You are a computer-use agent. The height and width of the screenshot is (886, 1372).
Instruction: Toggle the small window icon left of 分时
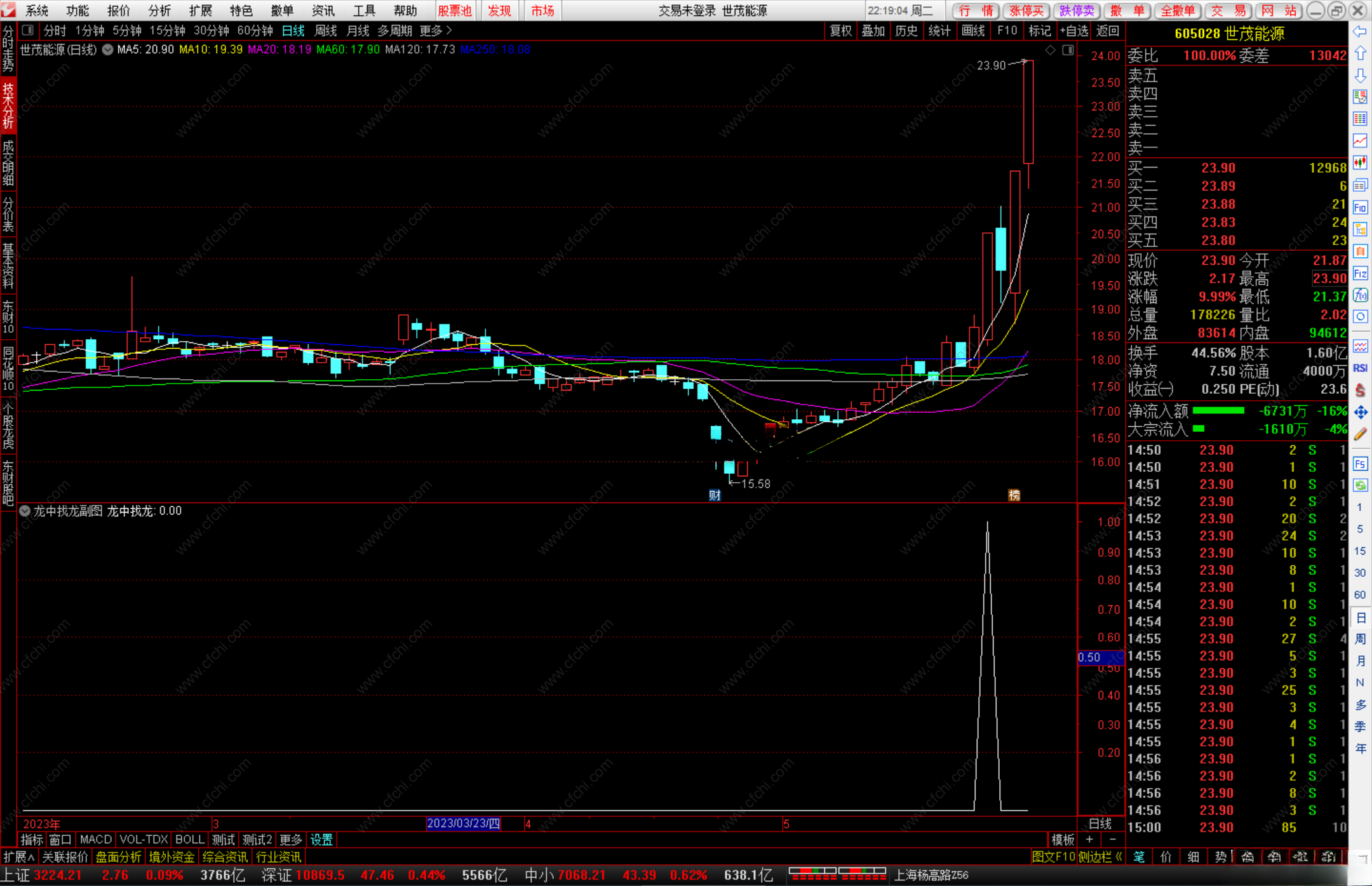tap(28, 30)
